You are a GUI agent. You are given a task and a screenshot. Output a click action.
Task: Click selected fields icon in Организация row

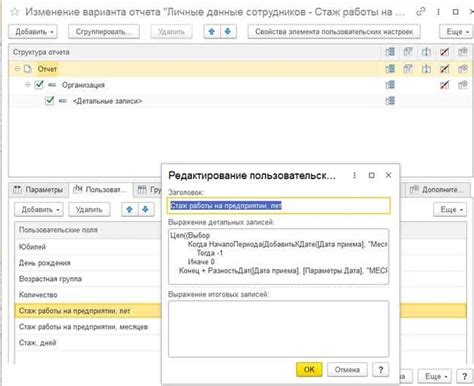coord(390,85)
